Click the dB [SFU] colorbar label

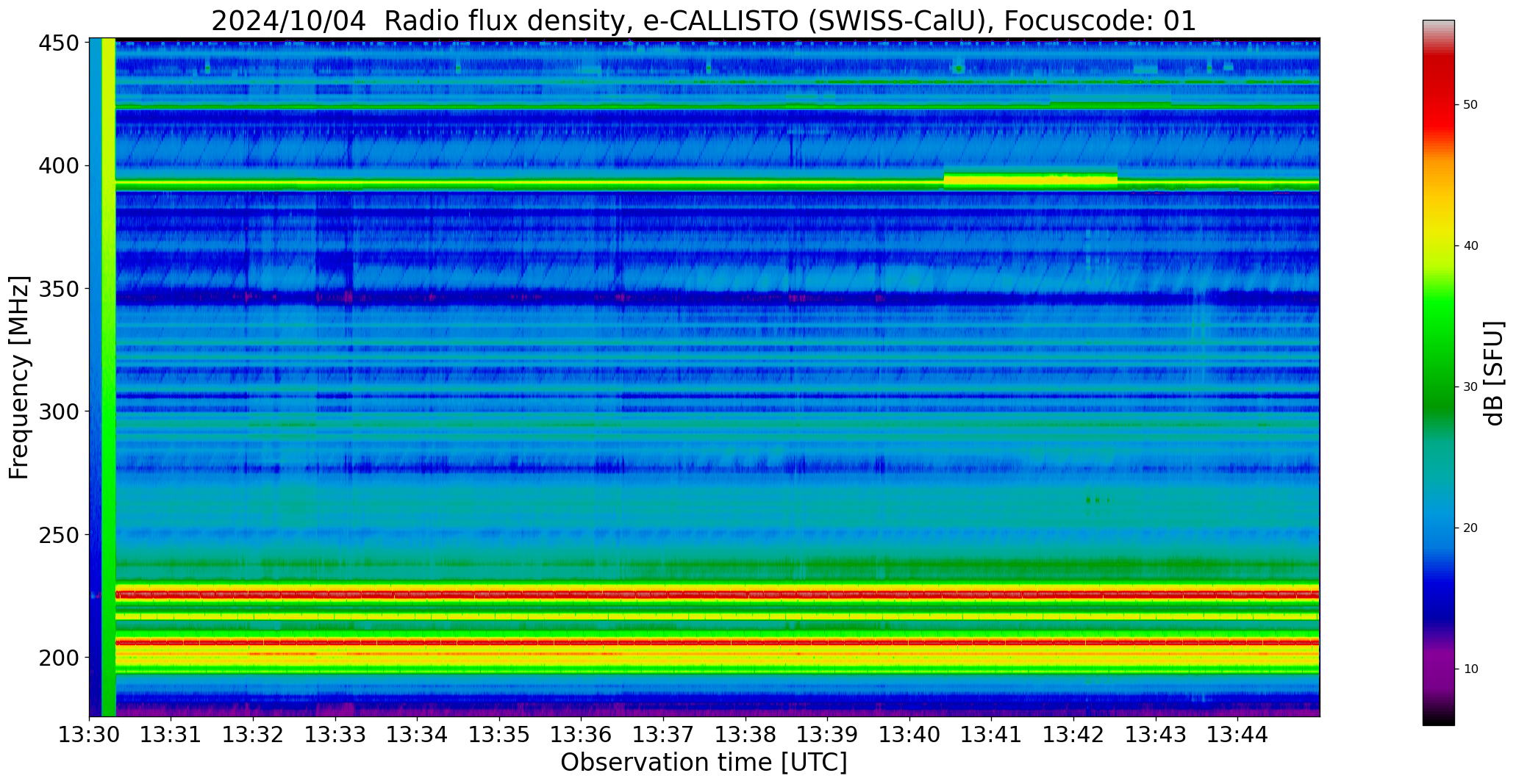[1494, 373]
